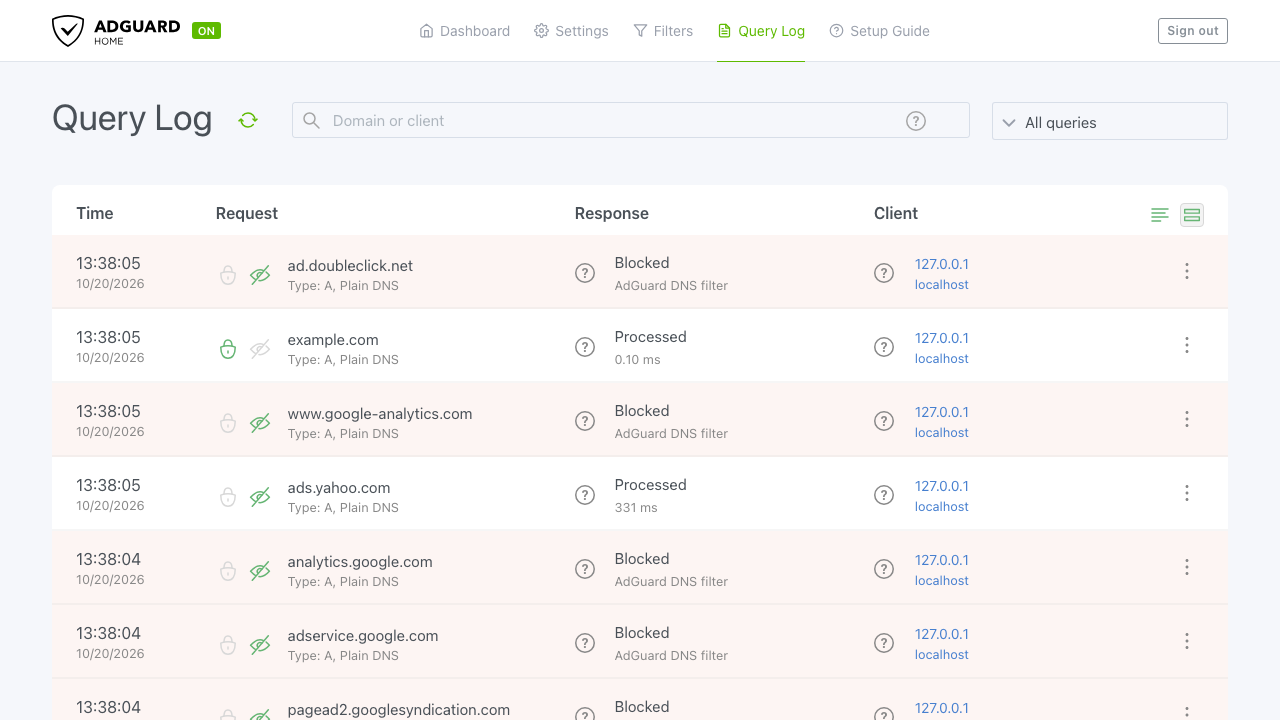1280x720 pixels.
Task: Focus the Domain or client search field
Action: coord(631,120)
